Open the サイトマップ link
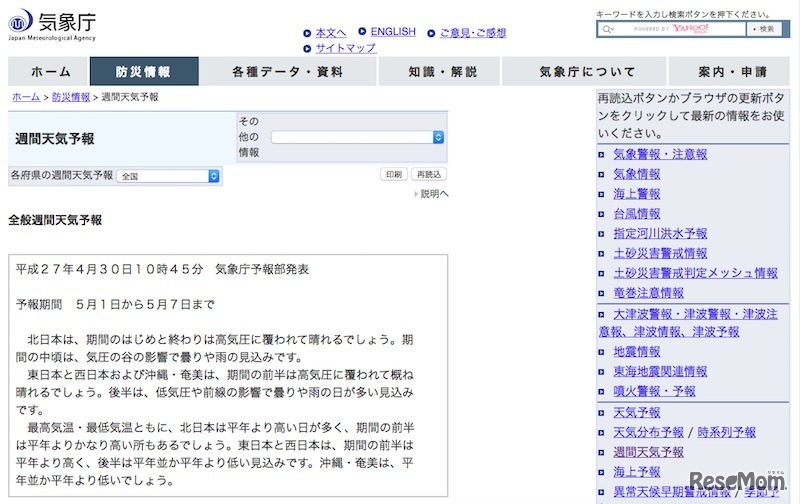Screen dimensions: 800x504 pos(346,48)
